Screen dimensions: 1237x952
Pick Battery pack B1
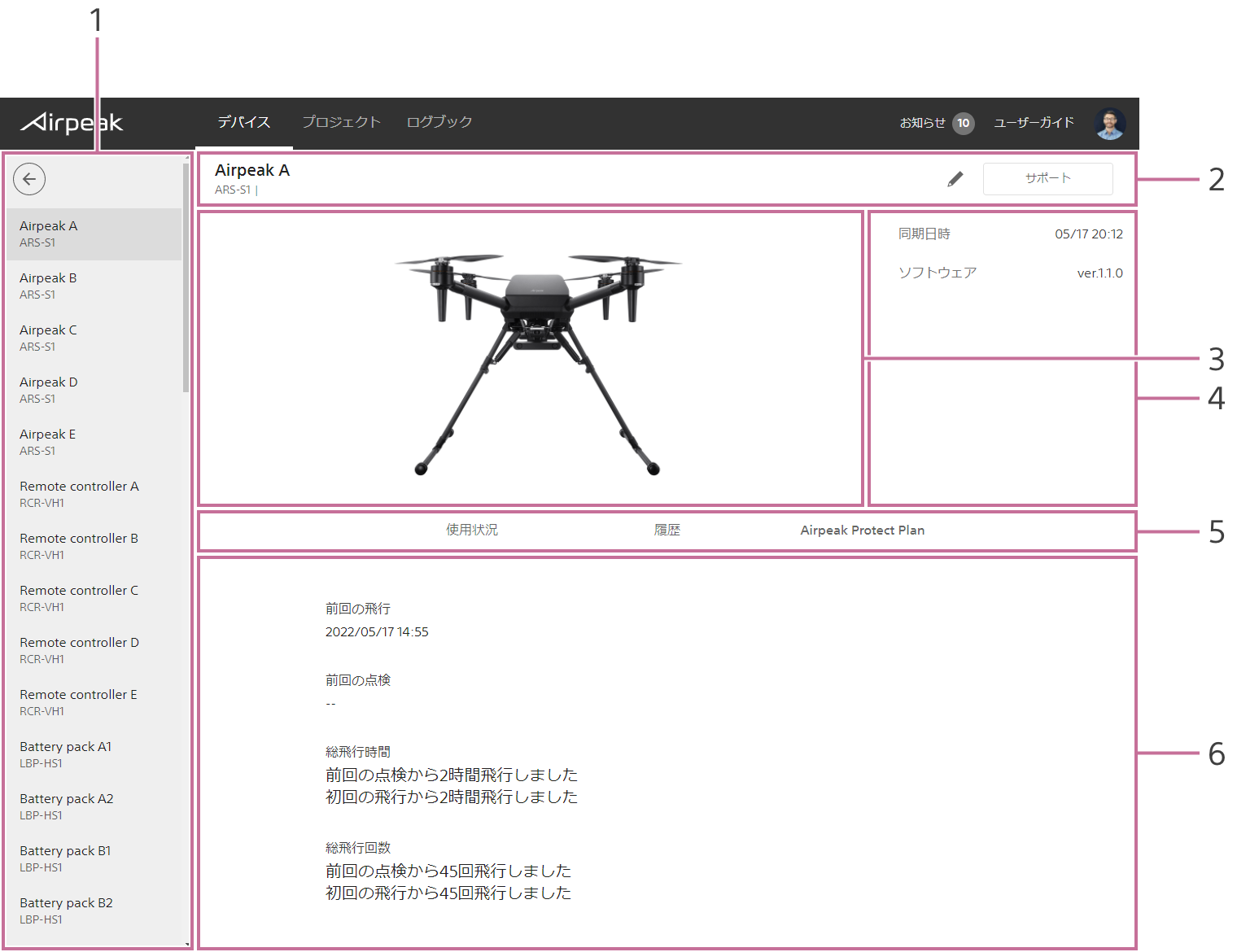[x=94, y=859]
